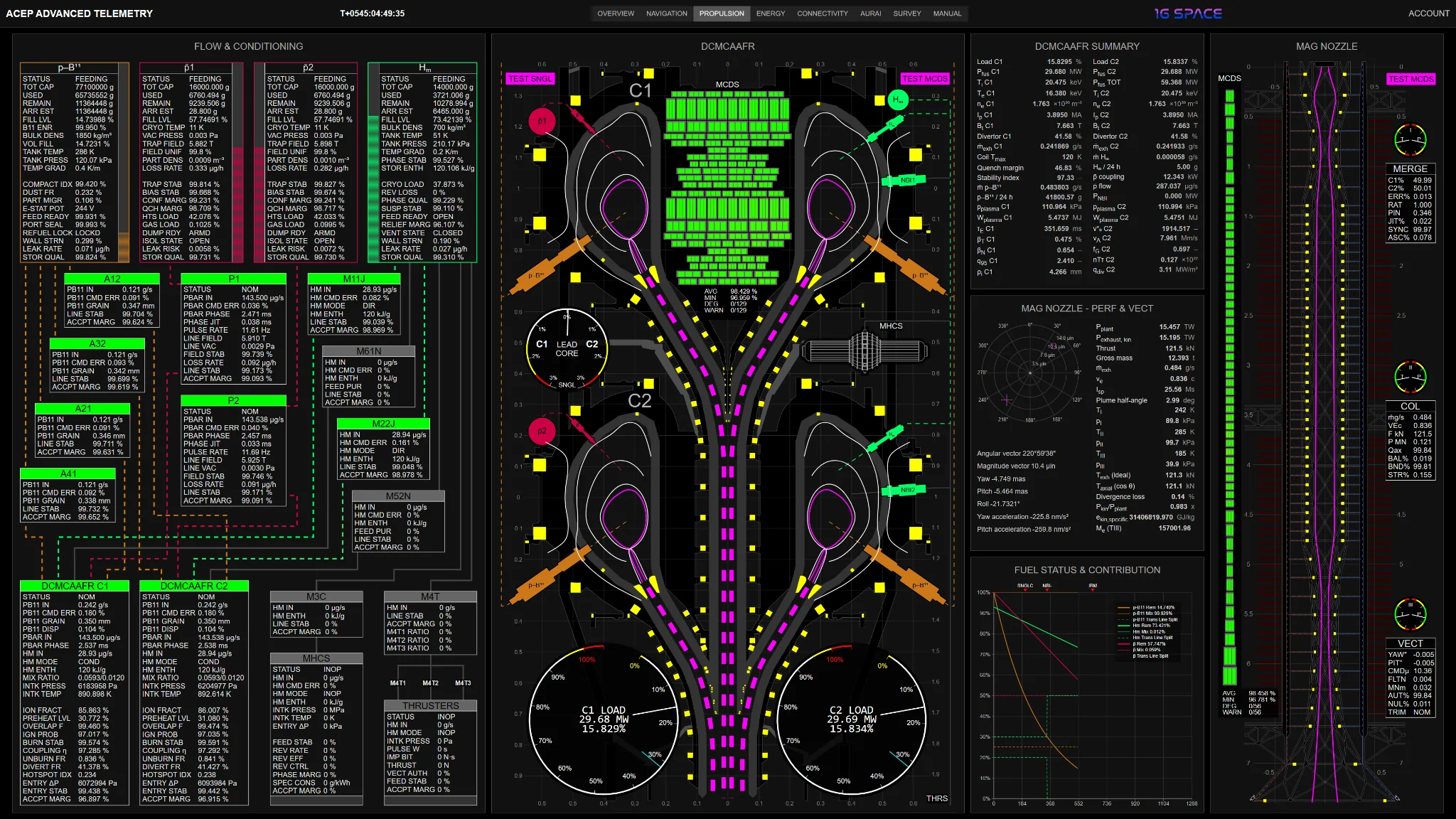Click the VECT readout box header
Image resolution: width=1456 pixels, height=819 pixels.
pos(1410,643)
